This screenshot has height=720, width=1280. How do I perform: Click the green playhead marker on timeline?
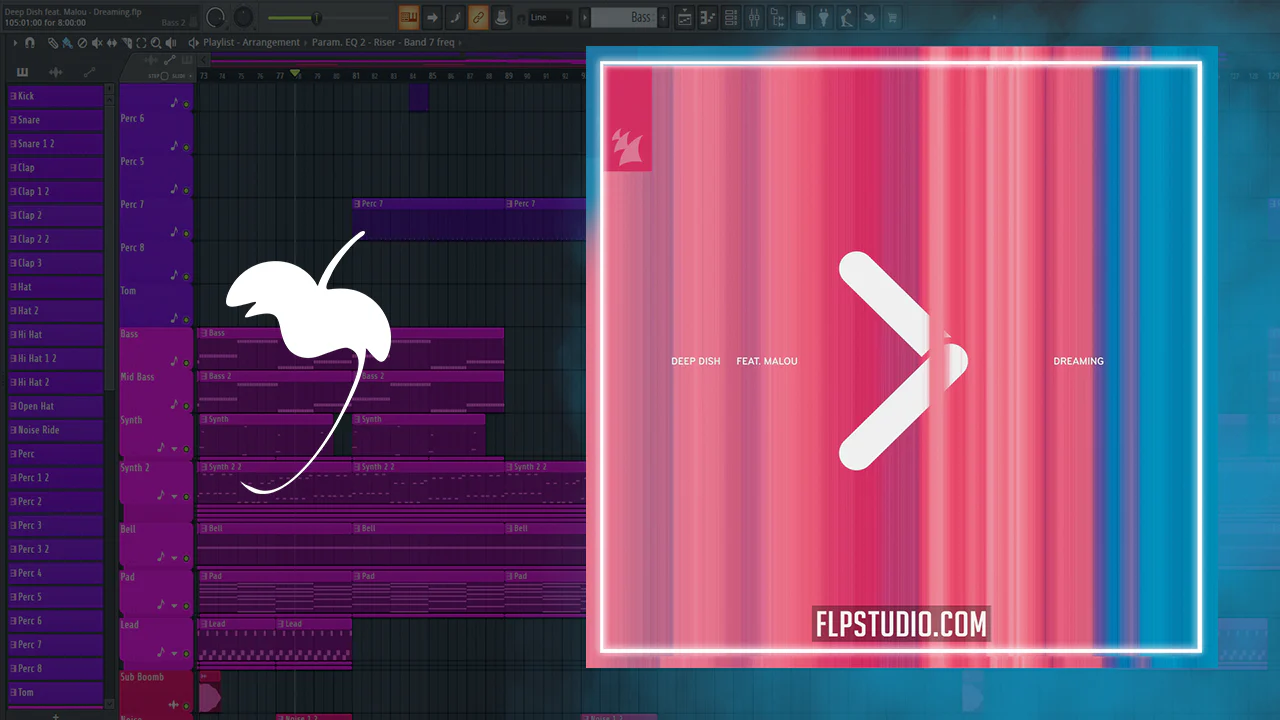click(295, 75)
